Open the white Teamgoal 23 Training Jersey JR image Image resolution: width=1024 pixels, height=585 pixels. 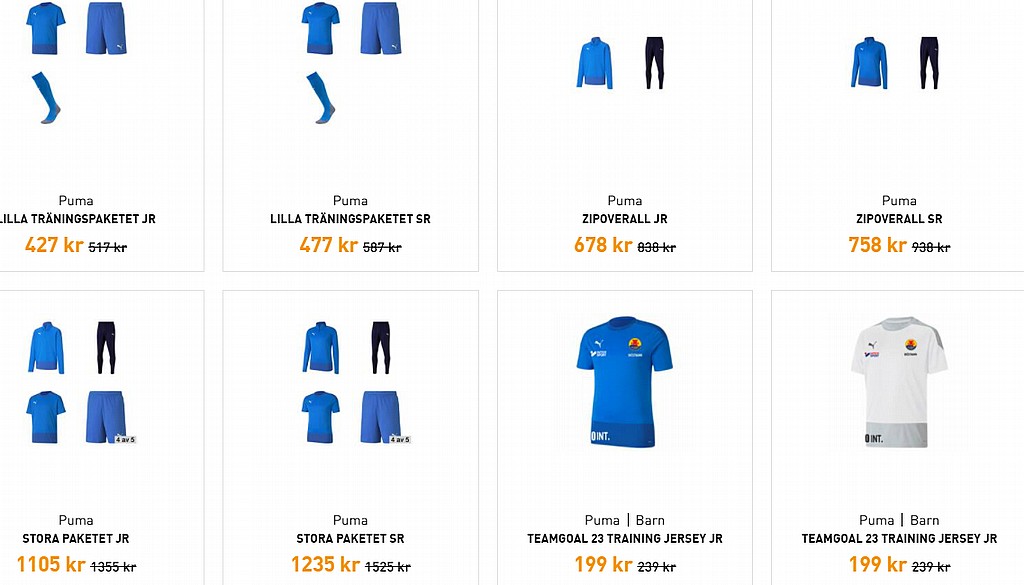coord(899,382)
